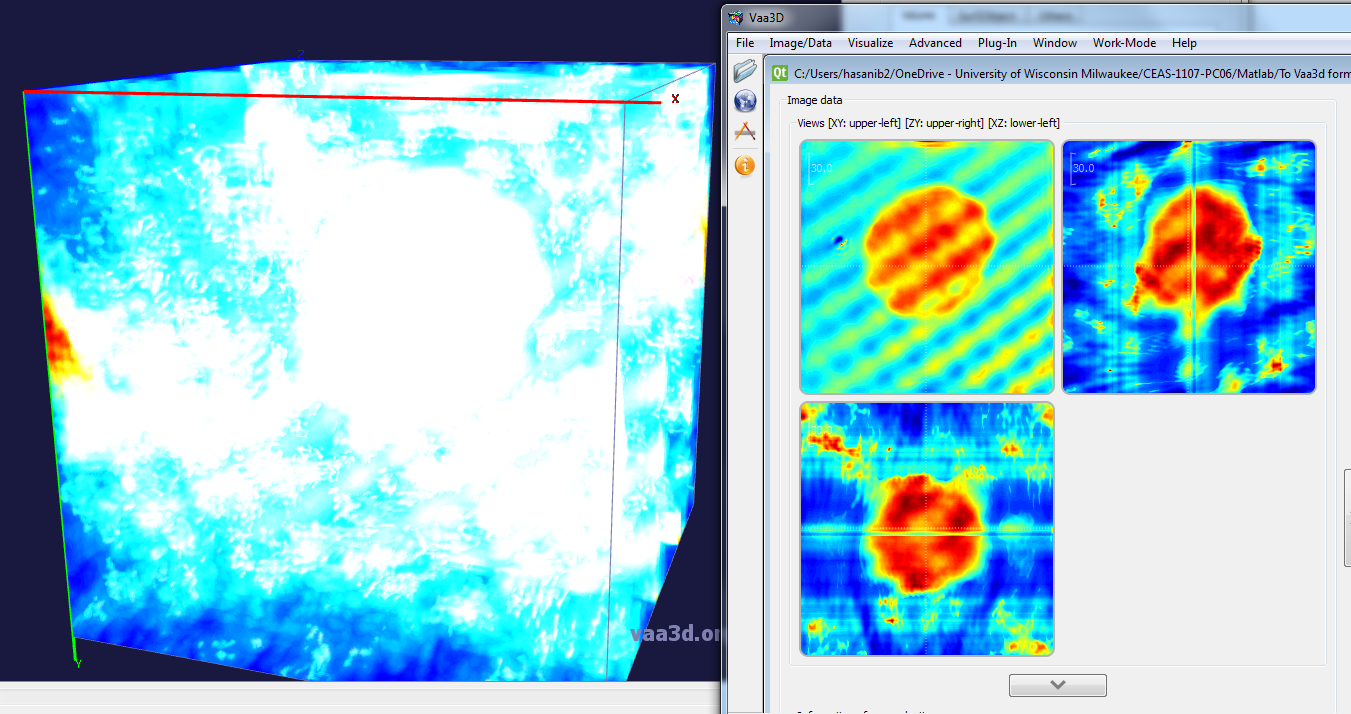Open the Advanced menu
This screenshot has width=1351, height=714.
click(935, 43)
